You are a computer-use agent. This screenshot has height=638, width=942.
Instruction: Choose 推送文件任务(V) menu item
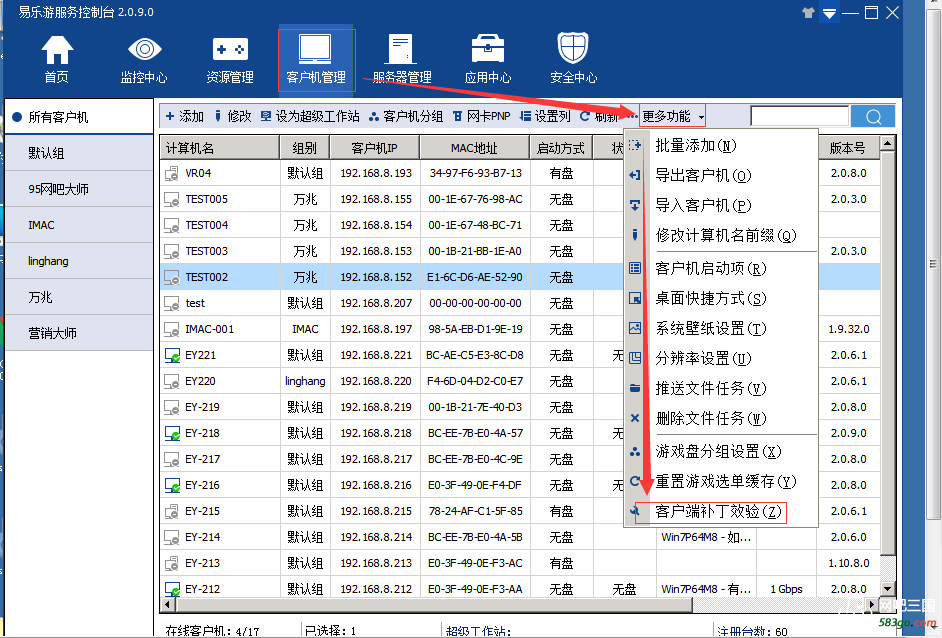coord(721,389)
